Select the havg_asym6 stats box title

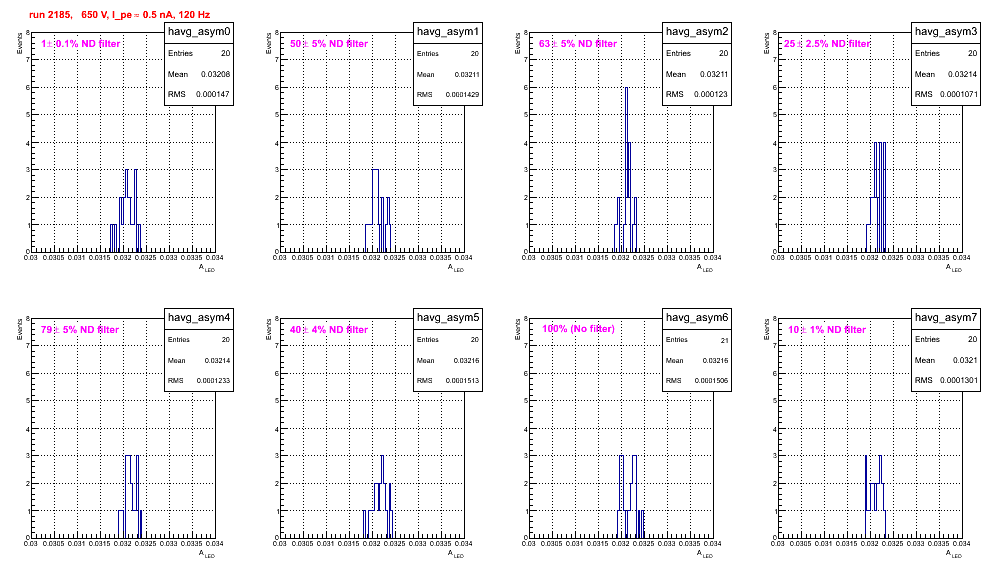tap(697, 318)
